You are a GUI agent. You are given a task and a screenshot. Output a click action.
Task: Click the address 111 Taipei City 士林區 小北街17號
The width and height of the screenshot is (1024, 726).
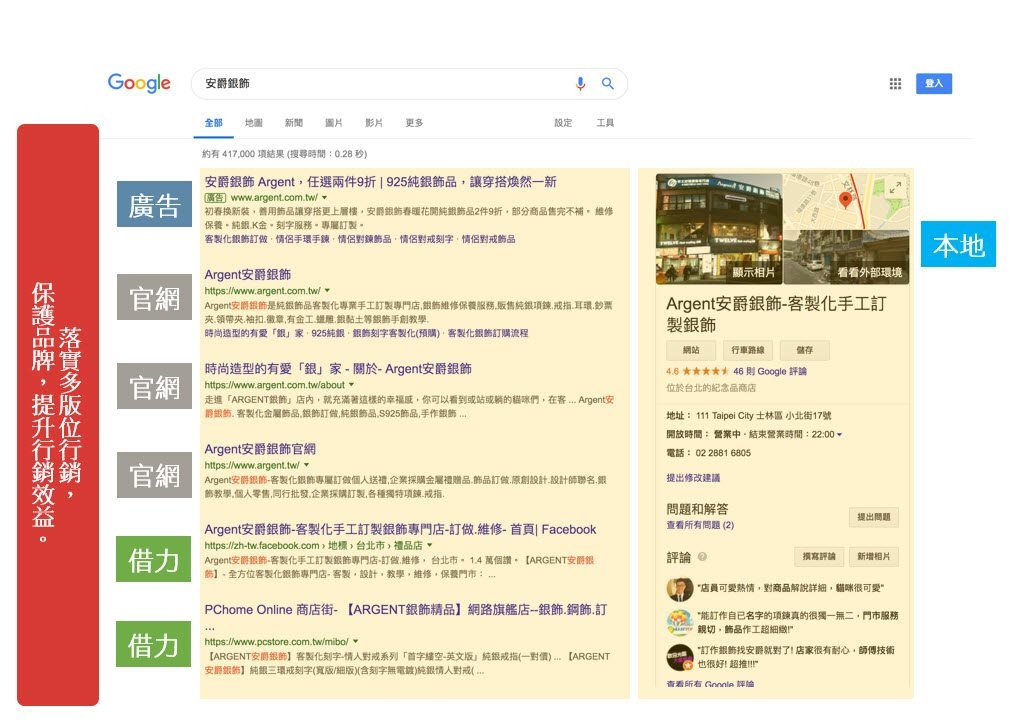pos(763,416)
